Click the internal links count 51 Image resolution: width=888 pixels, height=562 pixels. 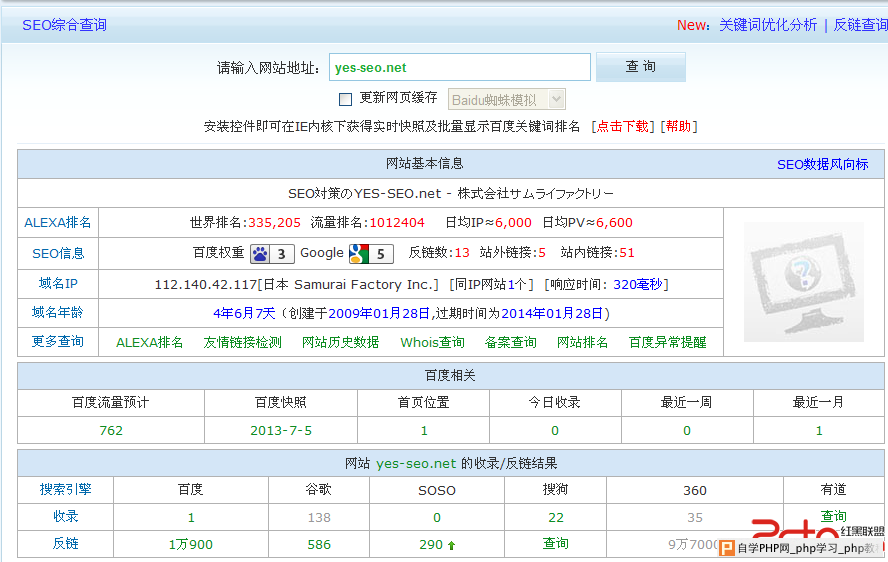coord(627,253)
